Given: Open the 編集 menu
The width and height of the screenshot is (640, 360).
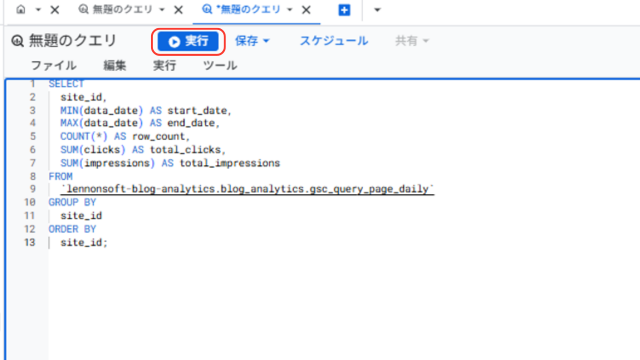Looking at the screenshot, I should (115, 65).
